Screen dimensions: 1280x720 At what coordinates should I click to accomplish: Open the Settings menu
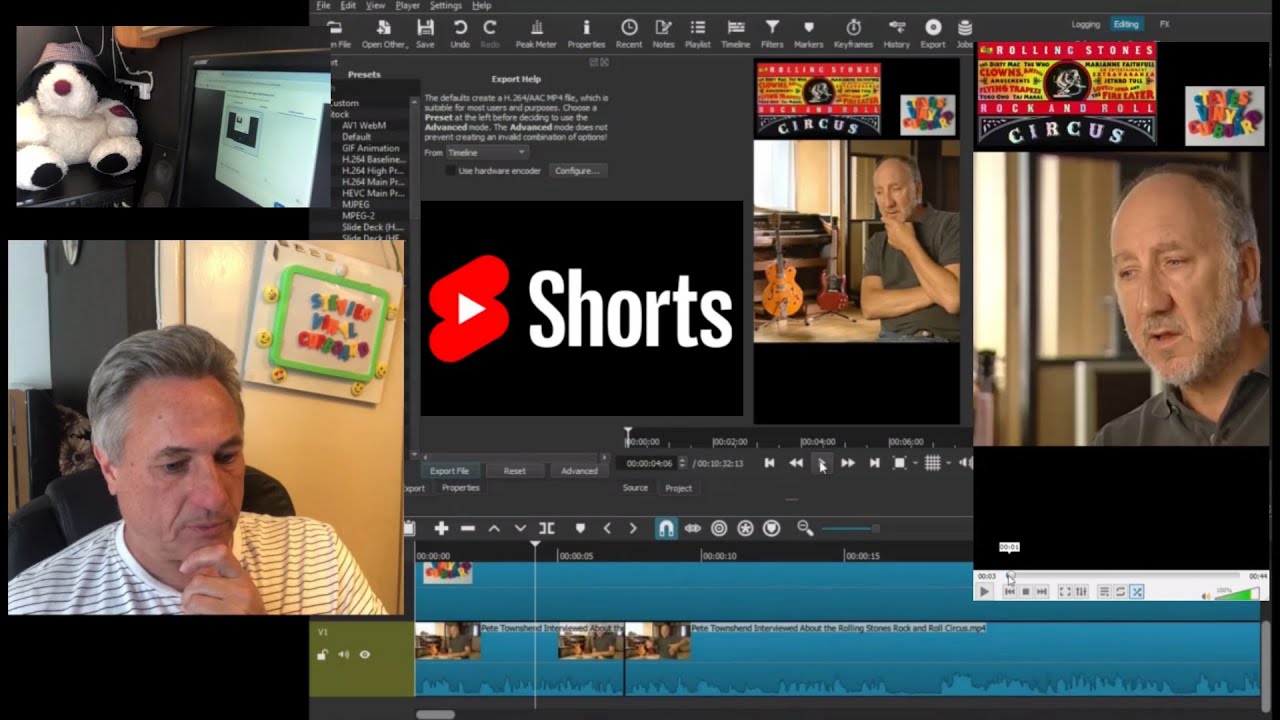[445, 6]
